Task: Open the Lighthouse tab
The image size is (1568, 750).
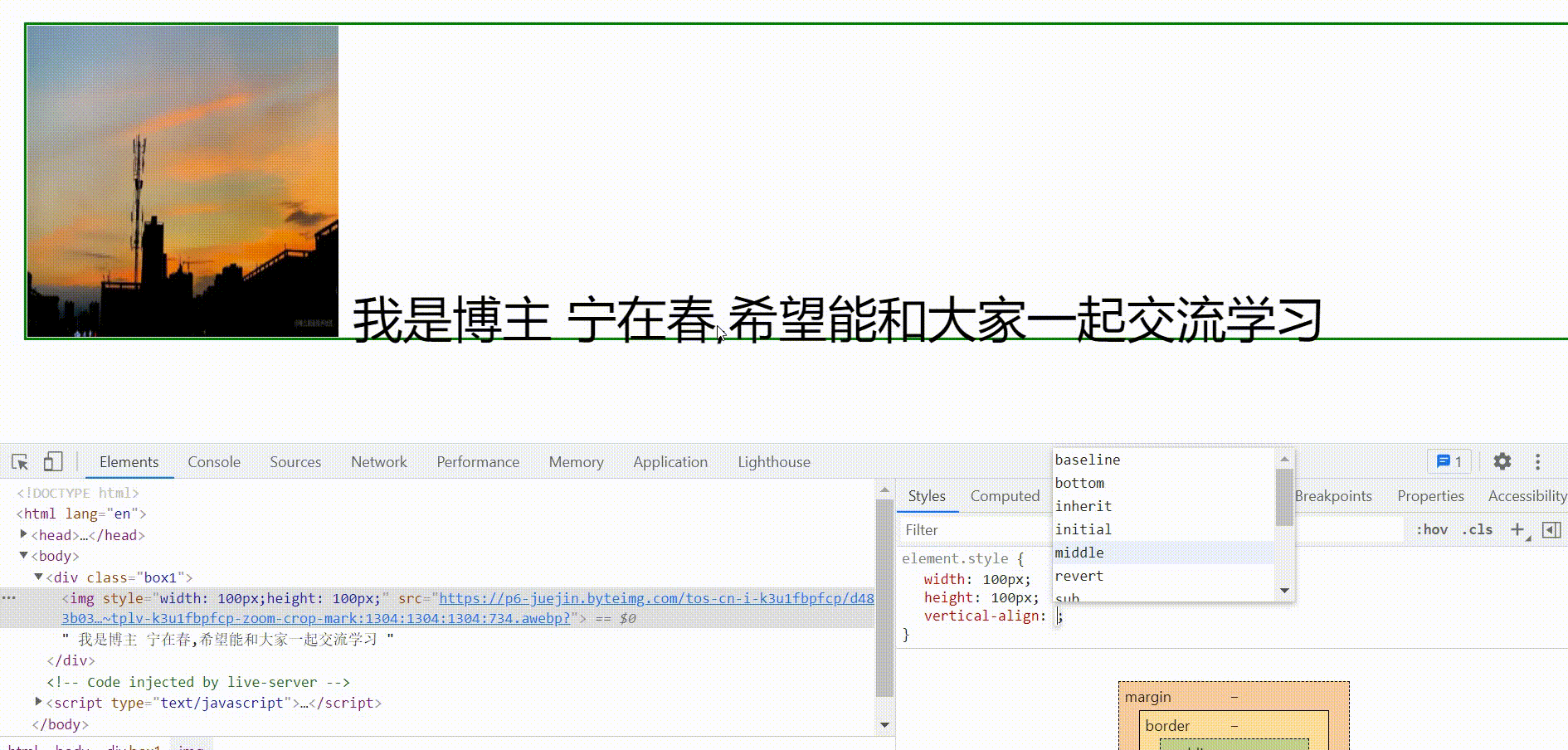Action: (774, 462)
